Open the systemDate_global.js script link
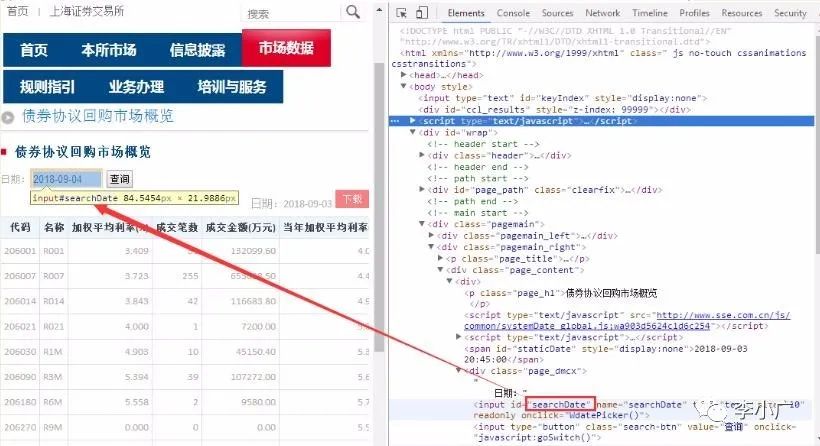This screenshot has width=820, height=446. pos(627,321)
